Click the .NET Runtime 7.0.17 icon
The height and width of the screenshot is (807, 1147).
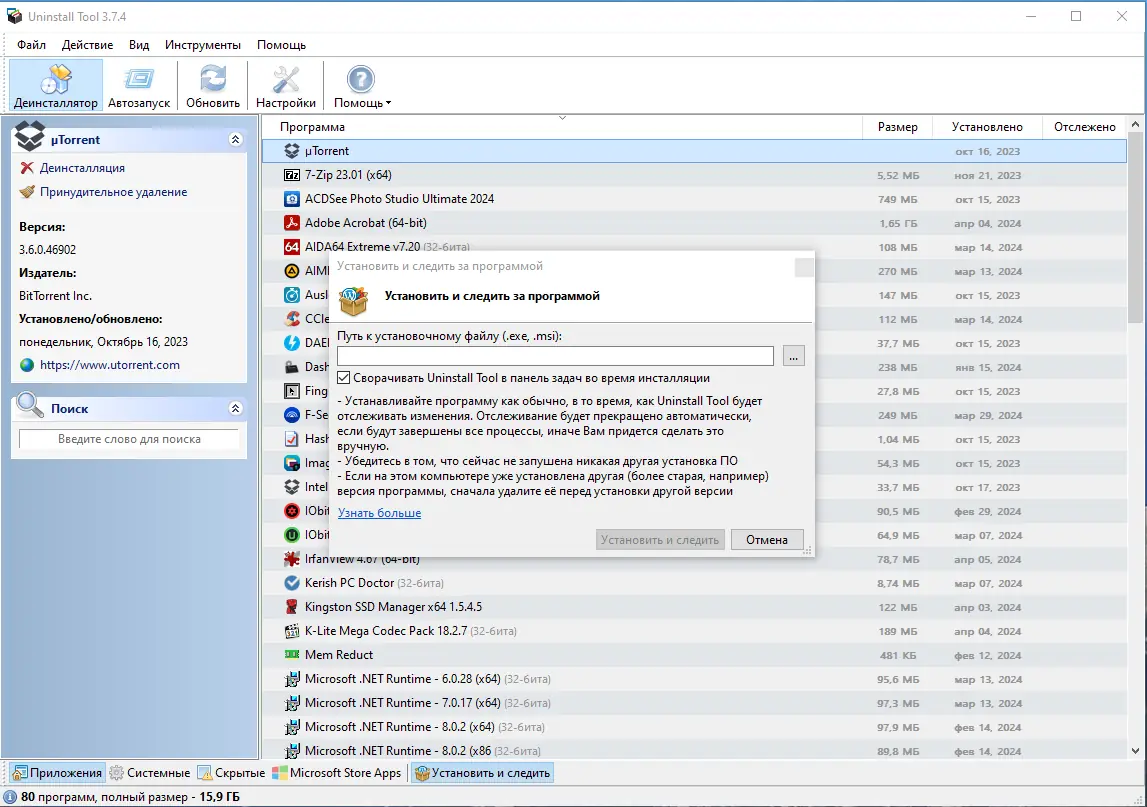(292, 703)
